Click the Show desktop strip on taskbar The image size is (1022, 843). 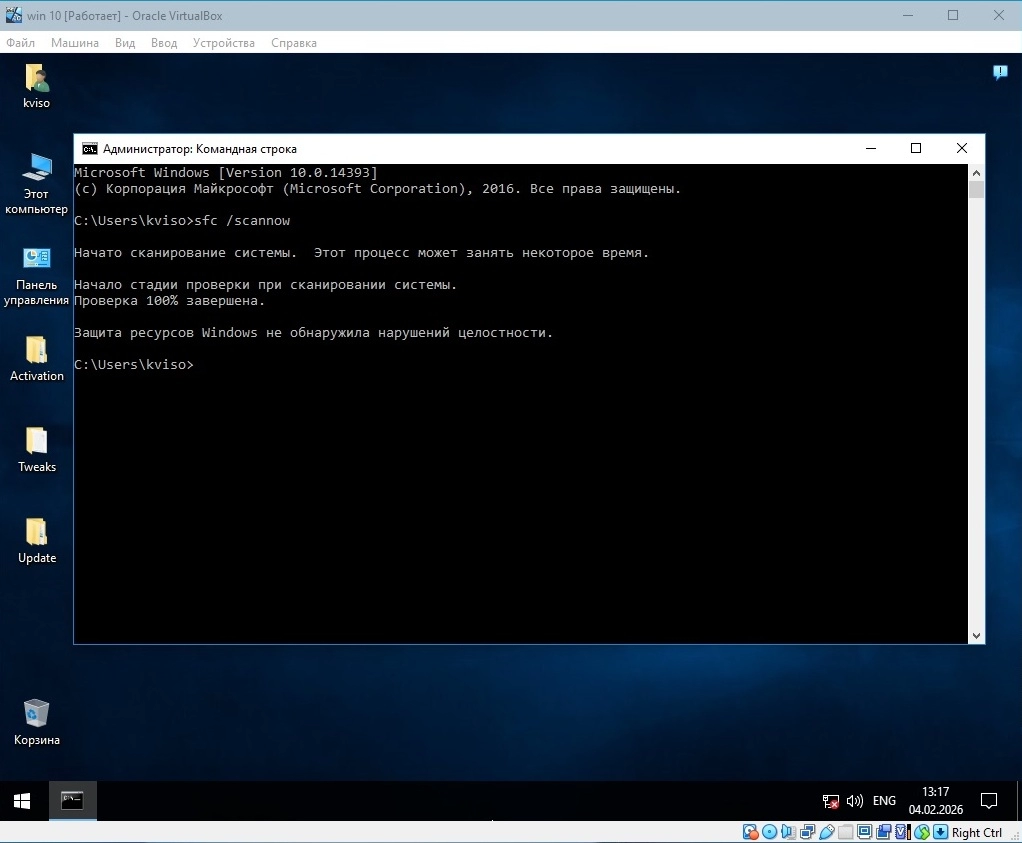1019,801
